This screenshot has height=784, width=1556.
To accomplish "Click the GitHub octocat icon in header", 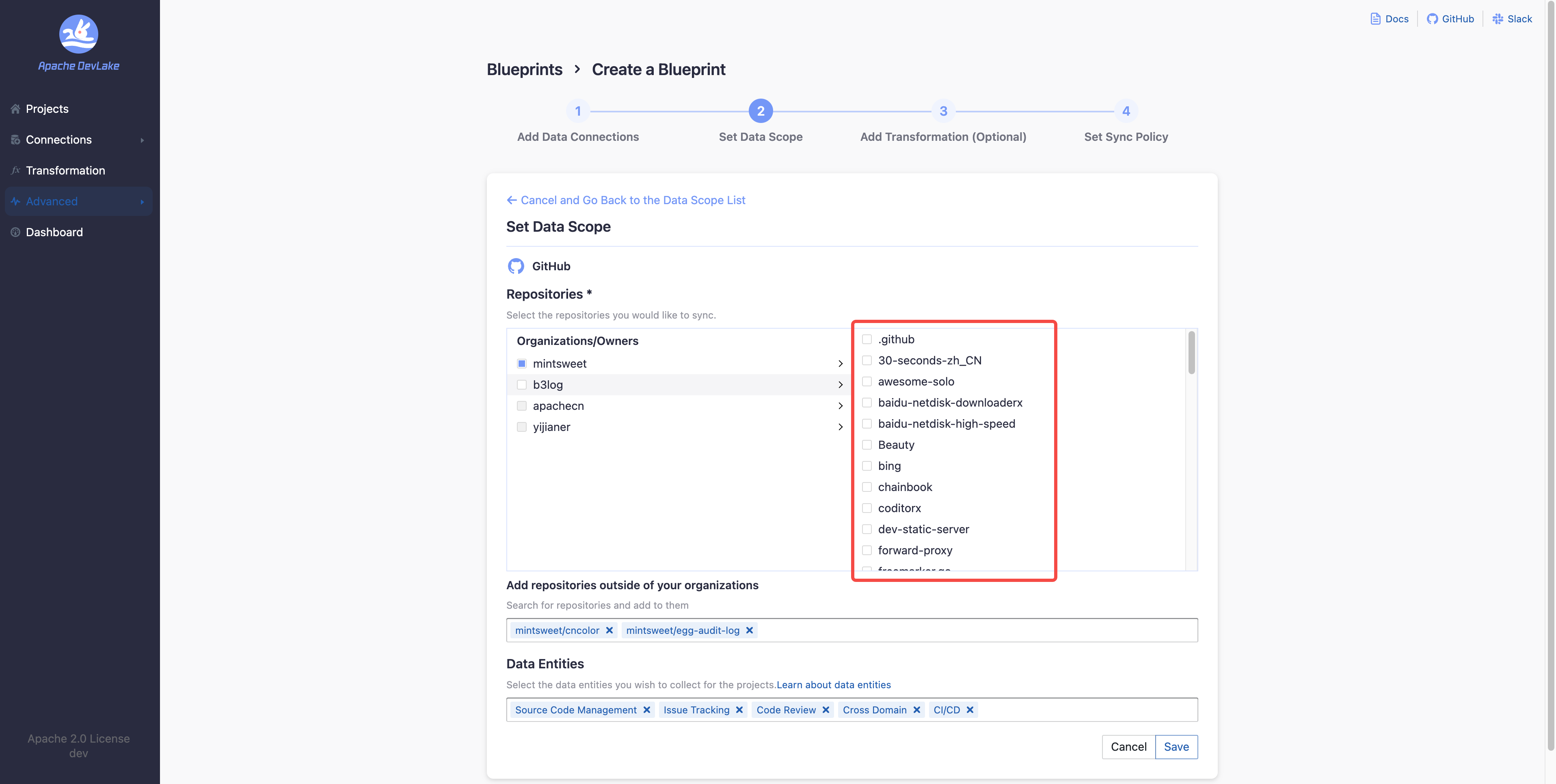I will (x=1432, y=19).
